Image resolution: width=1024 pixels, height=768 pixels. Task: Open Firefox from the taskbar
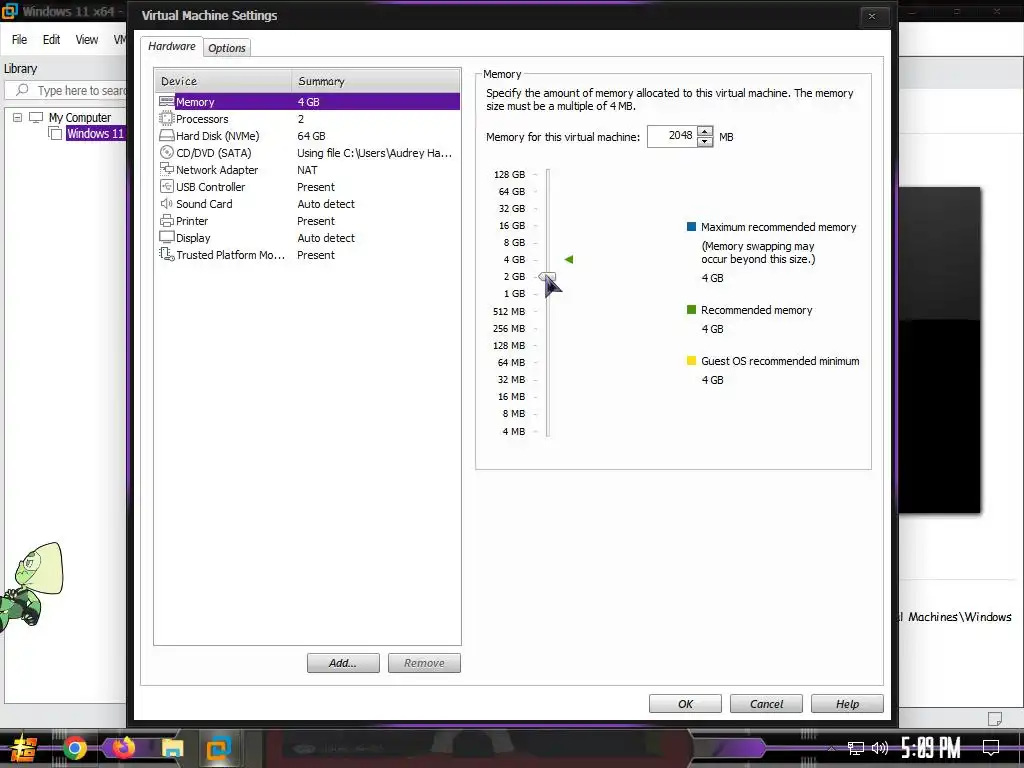[124, 747]
